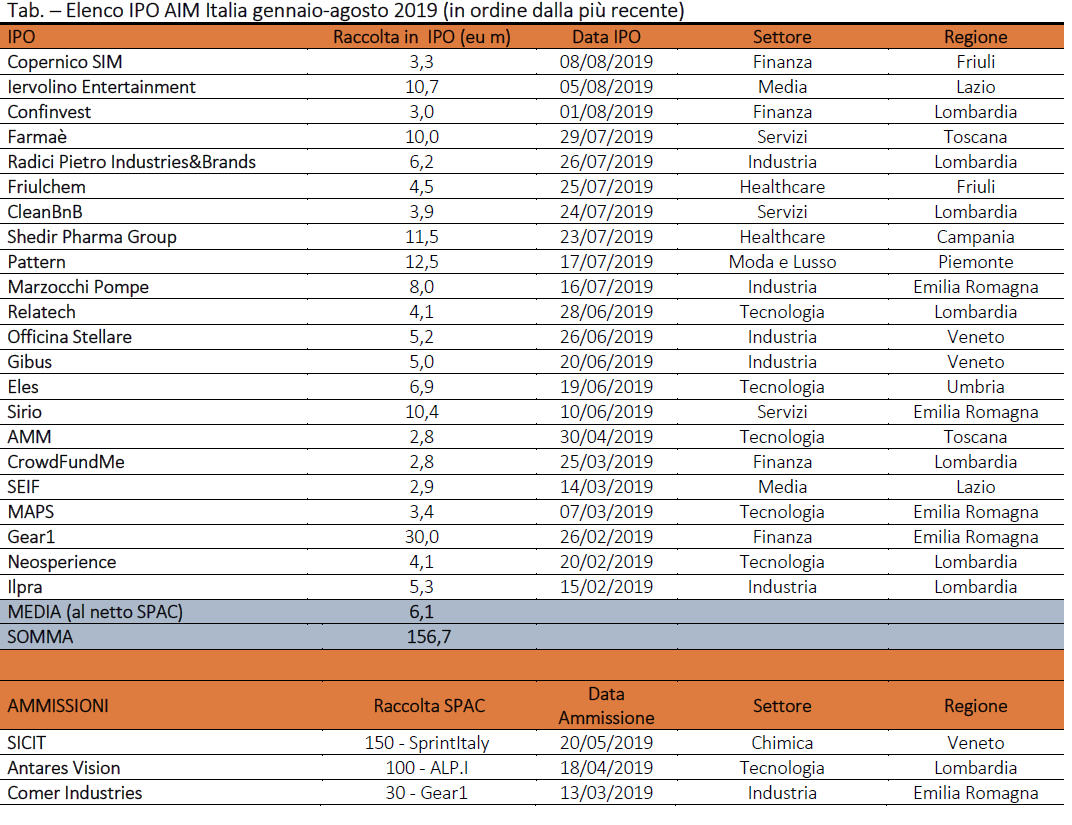1072x825 pixels.
Task: Click the 'Sirio' company name
Action: pos(25,412)
